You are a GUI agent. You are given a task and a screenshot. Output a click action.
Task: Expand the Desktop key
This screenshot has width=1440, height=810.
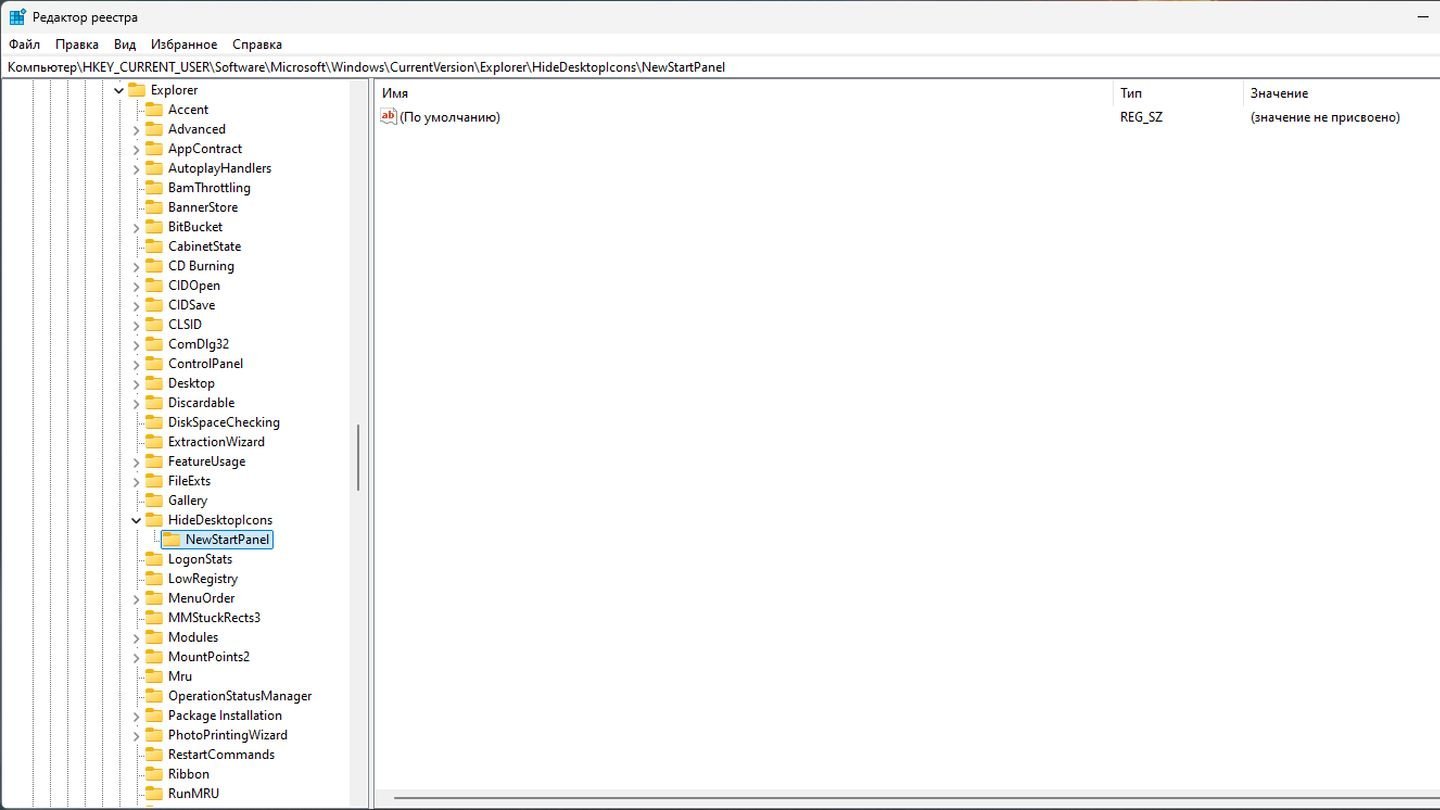(136, 383)
